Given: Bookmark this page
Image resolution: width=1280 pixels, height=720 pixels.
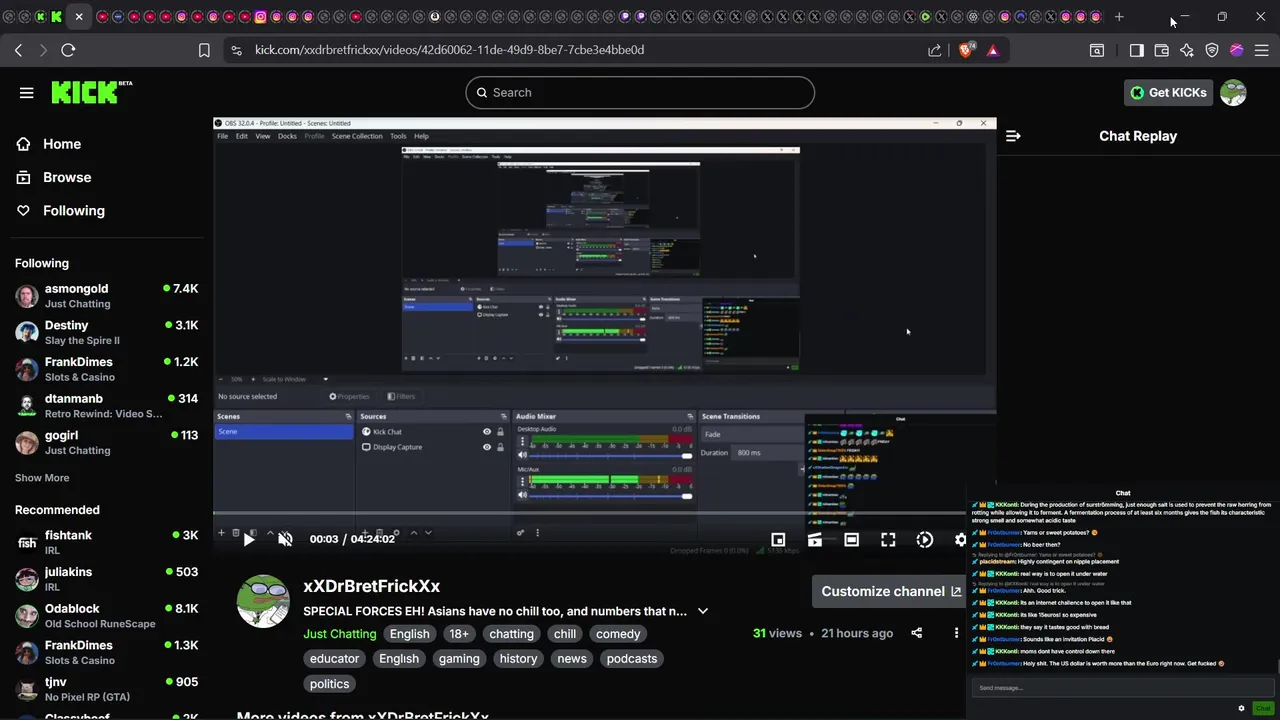Looking at the screenshot, I should click(204, 50).
